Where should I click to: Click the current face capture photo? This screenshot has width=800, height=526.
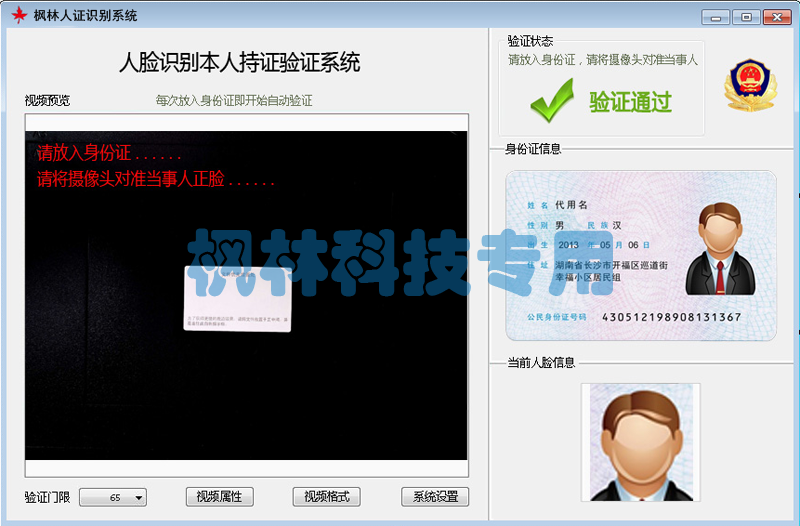click(x=641, y=442)
